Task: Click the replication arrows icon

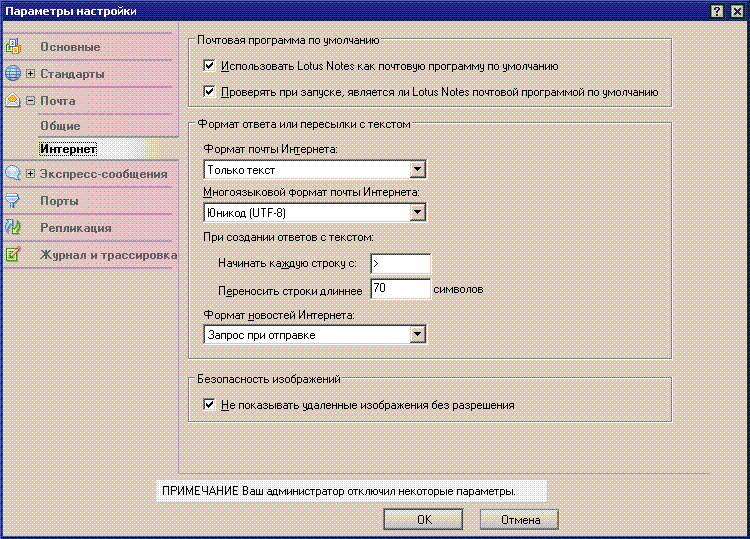Action: pyautogui.click(x=13, y=227)
